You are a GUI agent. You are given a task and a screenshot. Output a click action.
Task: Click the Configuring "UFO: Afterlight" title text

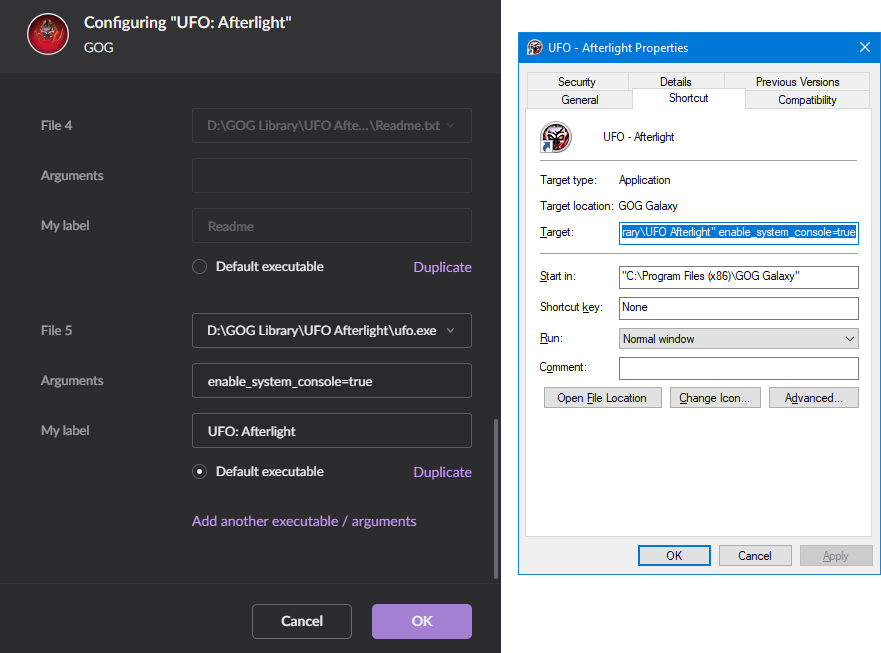coord(188,22)
